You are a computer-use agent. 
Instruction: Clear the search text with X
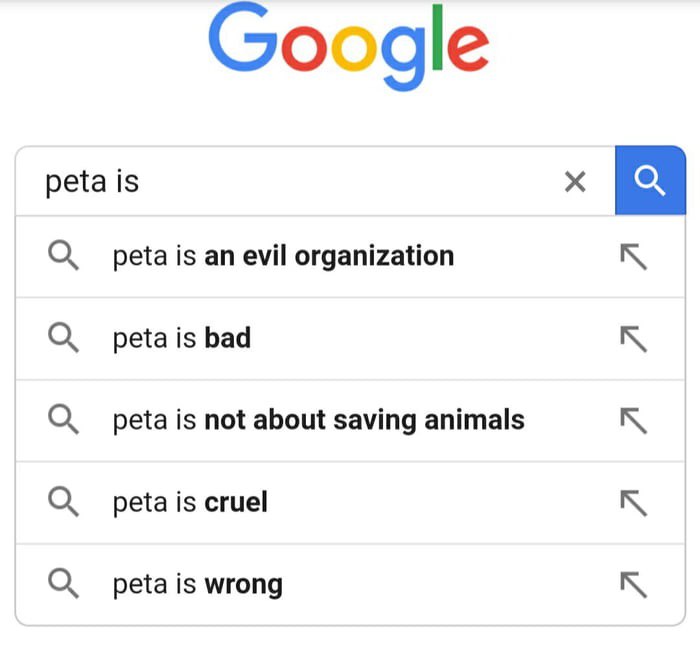tap(575, 181)
